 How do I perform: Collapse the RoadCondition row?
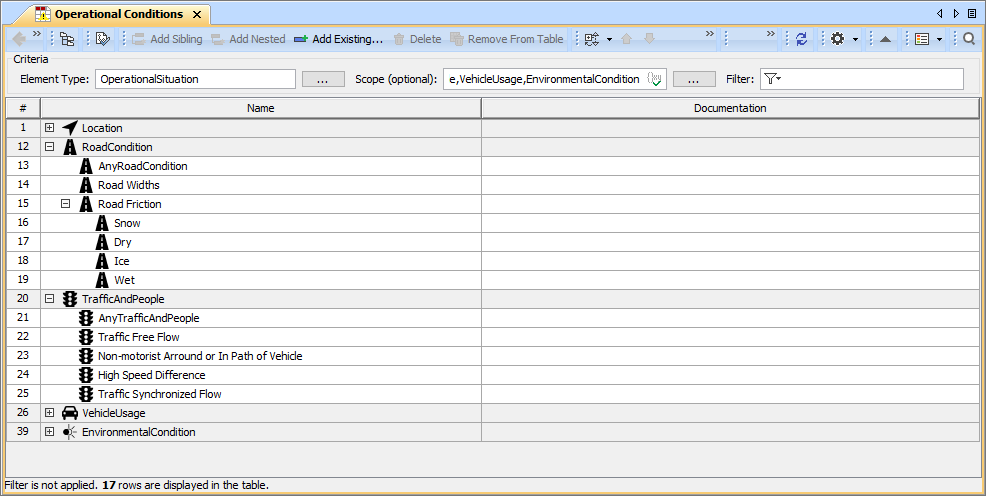pyautogui.click(x=50, y=146)
